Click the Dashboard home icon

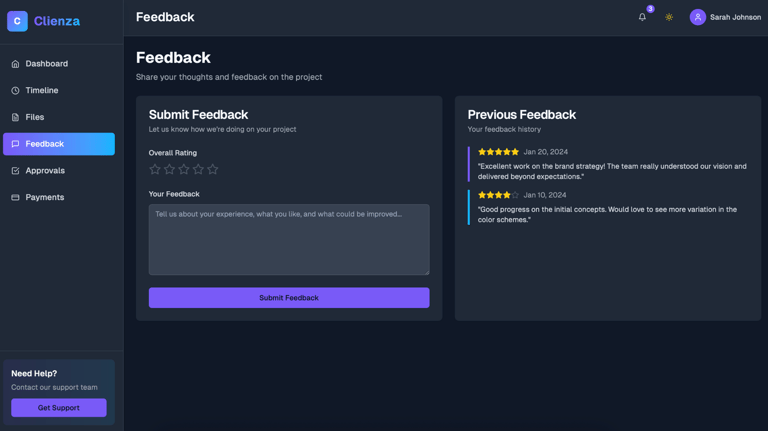point(15,64)
